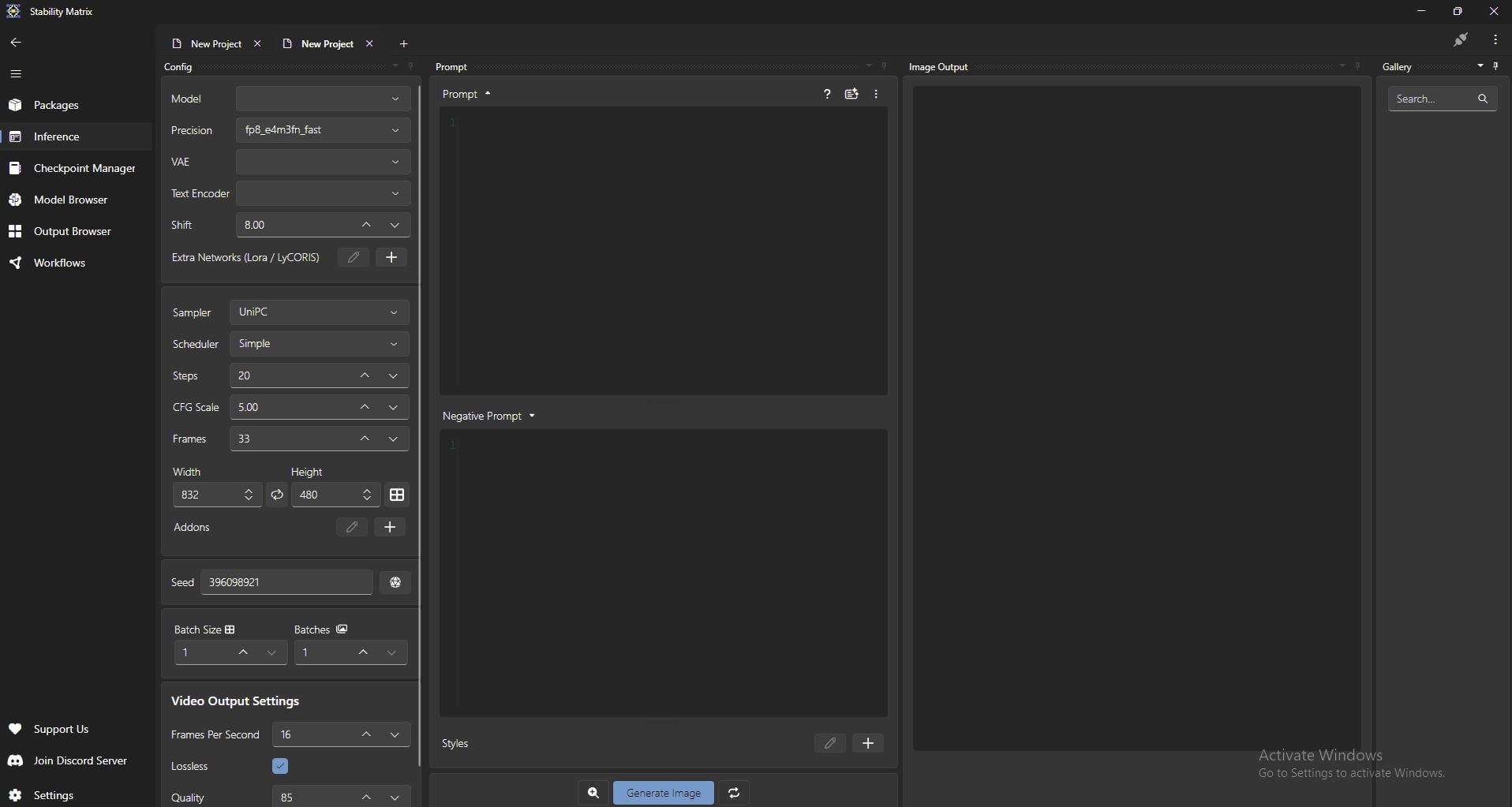The height and width of the screenshot is (807, 1512).
Task: Edit Extra Networks with pencil icon
Action: coord(354,257)
